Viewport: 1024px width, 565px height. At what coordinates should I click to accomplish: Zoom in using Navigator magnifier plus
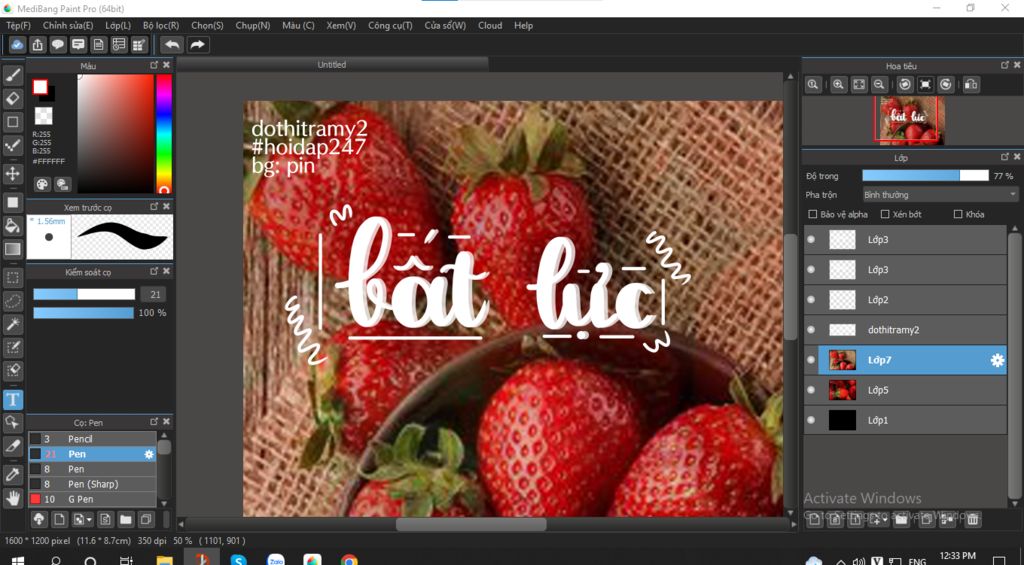(839, 84)
